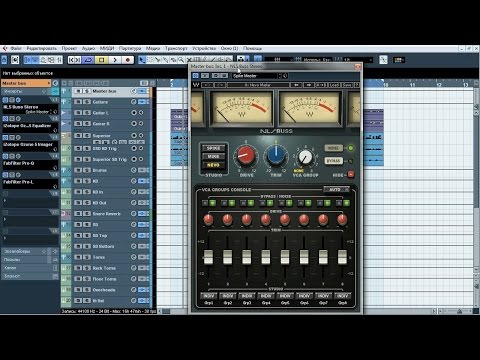The image size is (480, 360).
Task: Open the МИДИ menu
Action: pyautogui.click(x=107, y=48)
